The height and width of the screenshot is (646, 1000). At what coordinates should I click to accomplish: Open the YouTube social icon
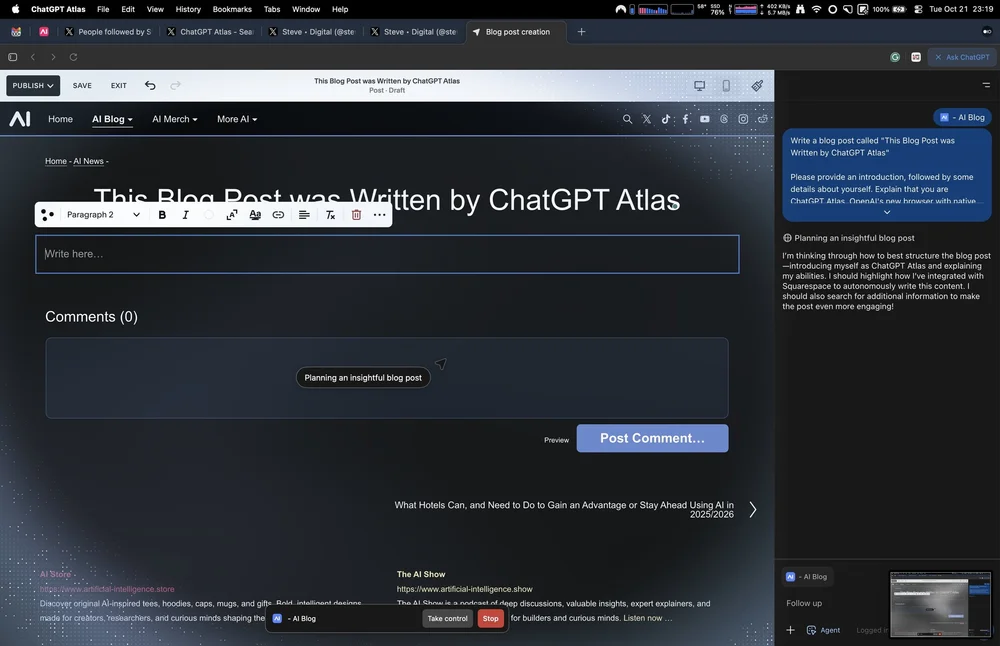pos(705,119)
